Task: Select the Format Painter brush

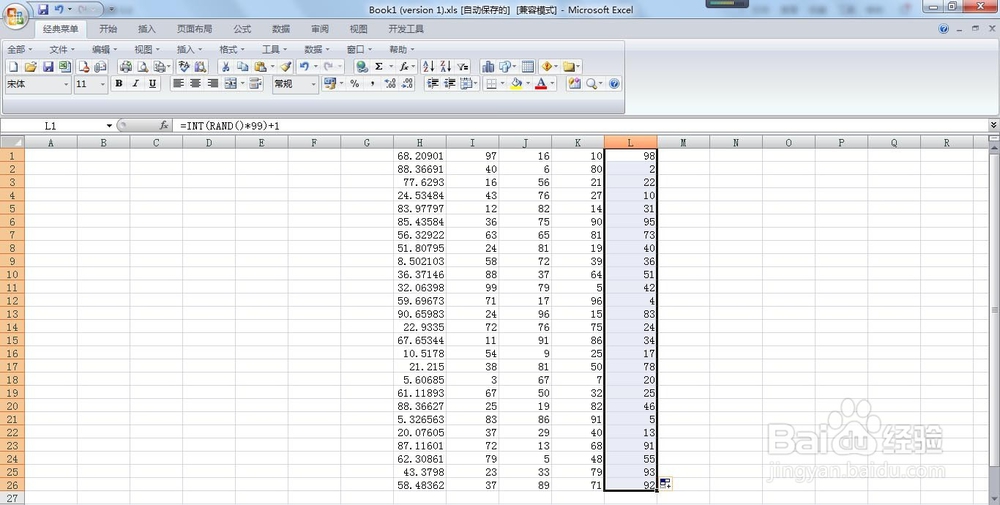Action: tap(286, 66)
